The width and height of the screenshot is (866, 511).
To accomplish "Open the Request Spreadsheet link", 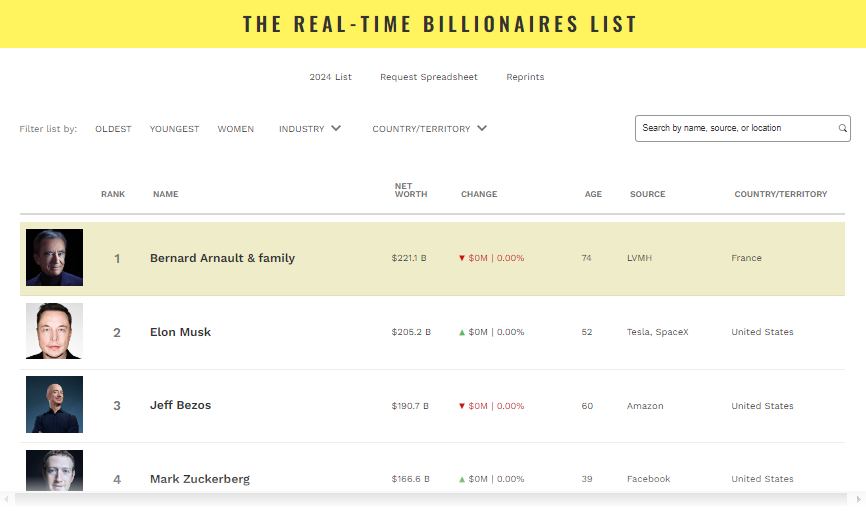I will click(429, 77).
